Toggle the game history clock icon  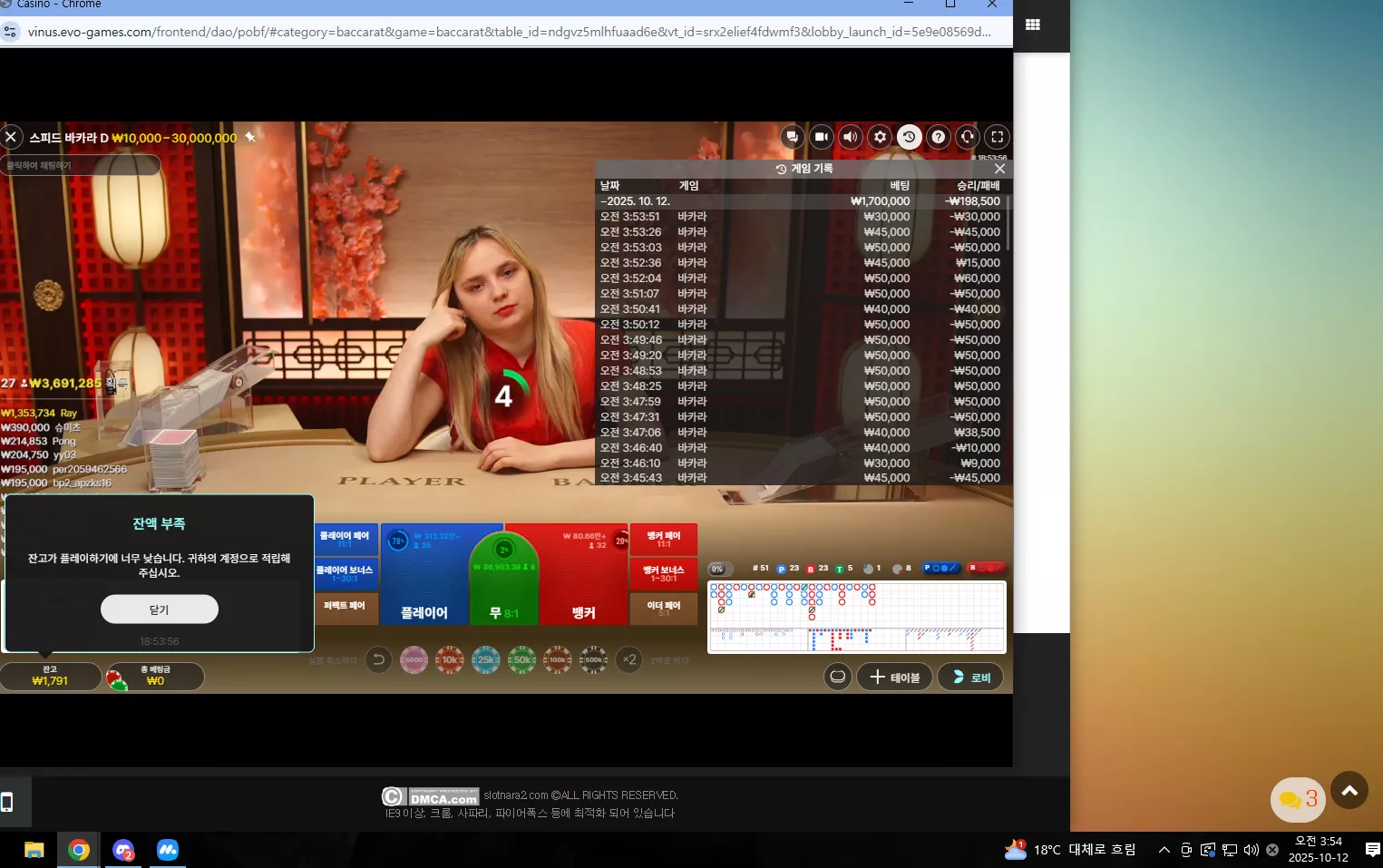(x=910, y=137)
